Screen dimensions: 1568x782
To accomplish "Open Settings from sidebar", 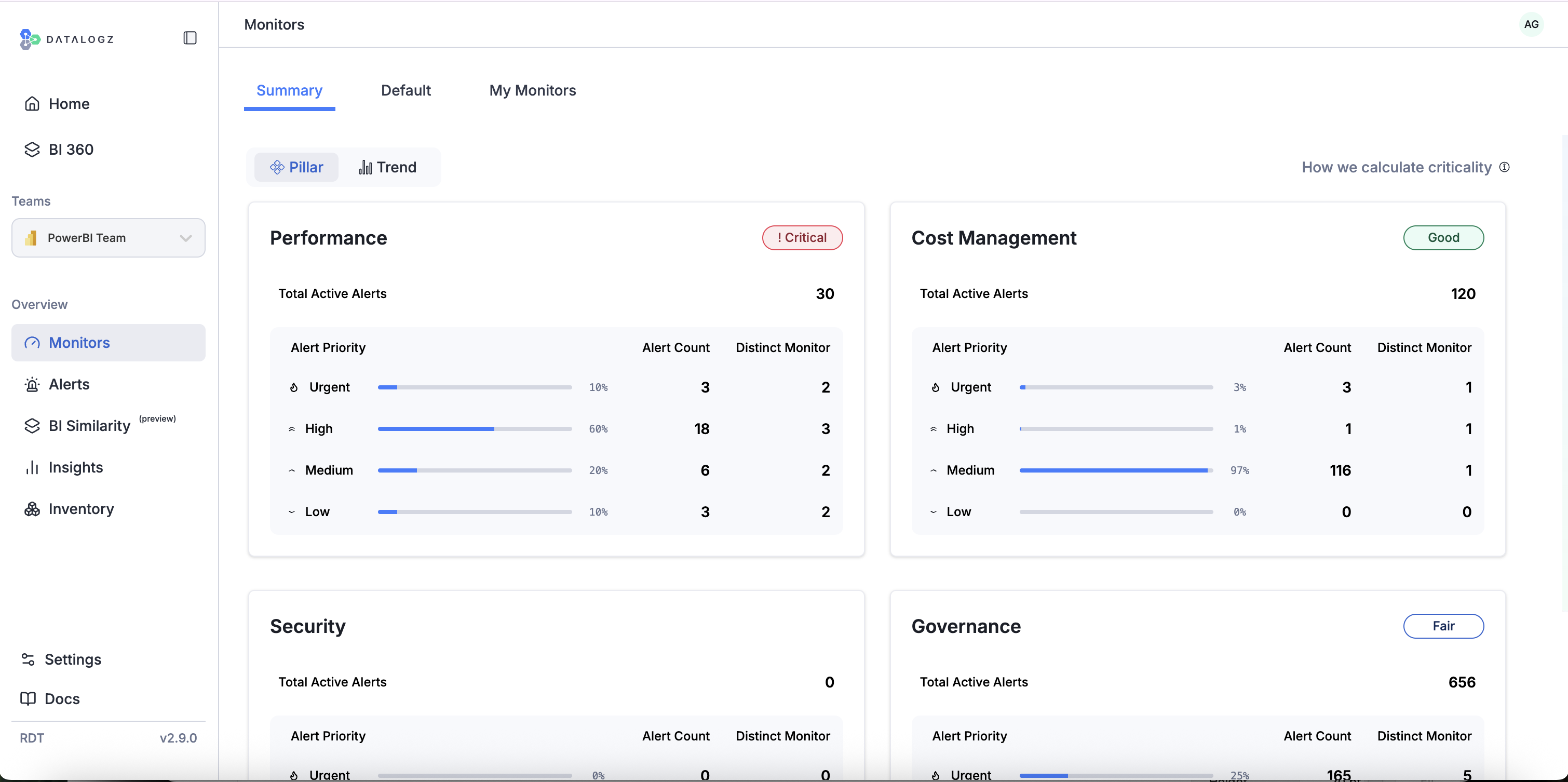I will coord(73,659).
